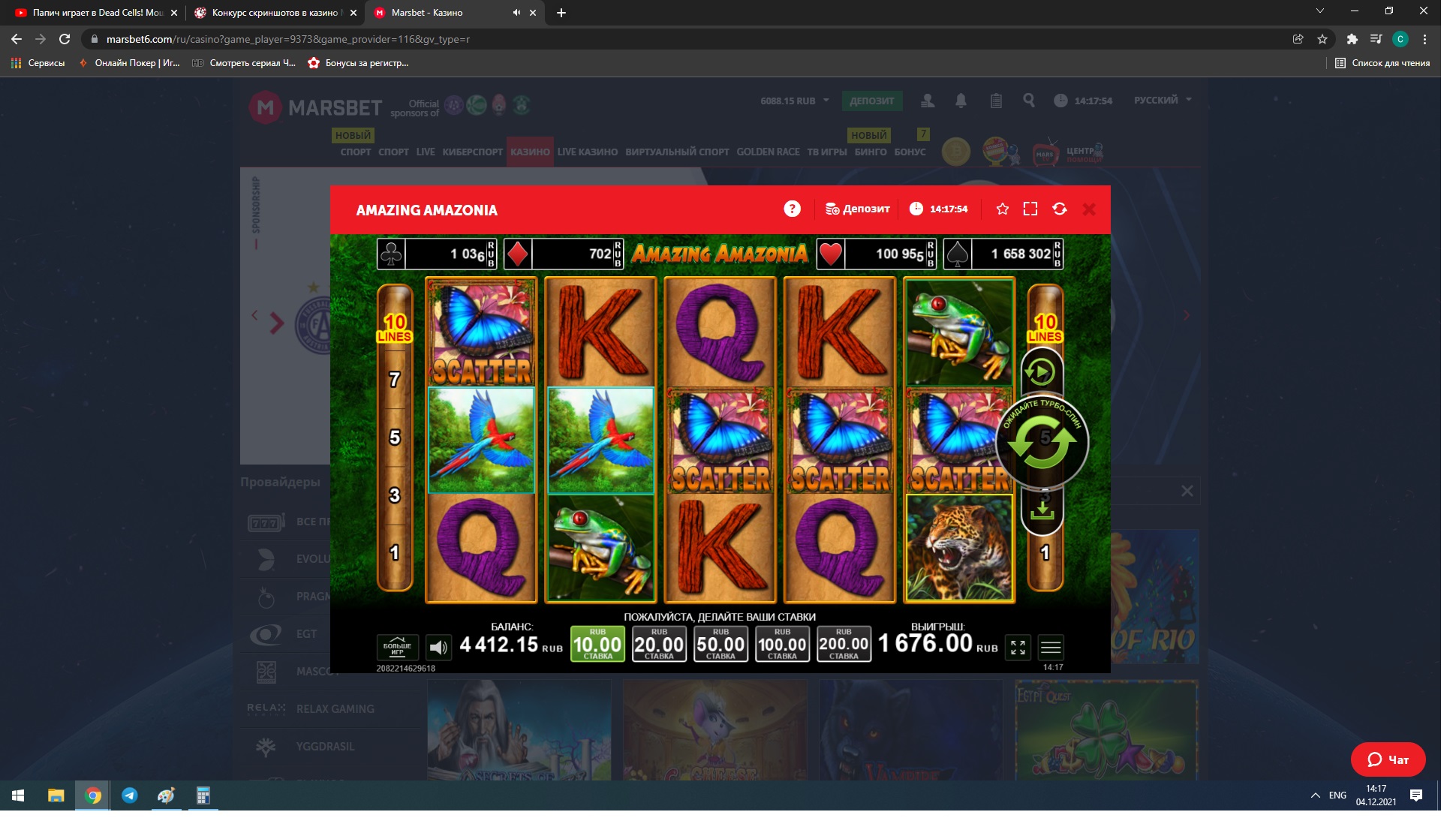This screenshot has height=824, width=1456.
Task: Open the game help question mark
Action: tap(792, 209)
